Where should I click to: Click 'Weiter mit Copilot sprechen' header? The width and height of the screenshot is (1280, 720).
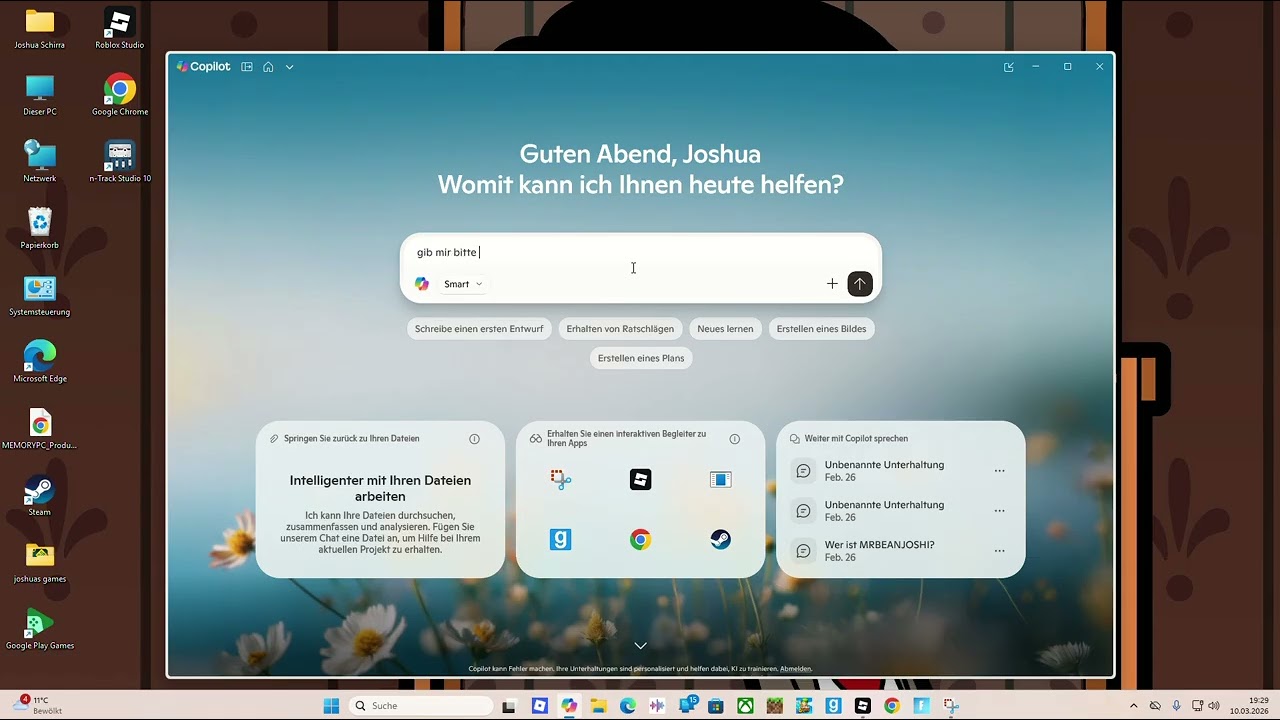(856, 439)
